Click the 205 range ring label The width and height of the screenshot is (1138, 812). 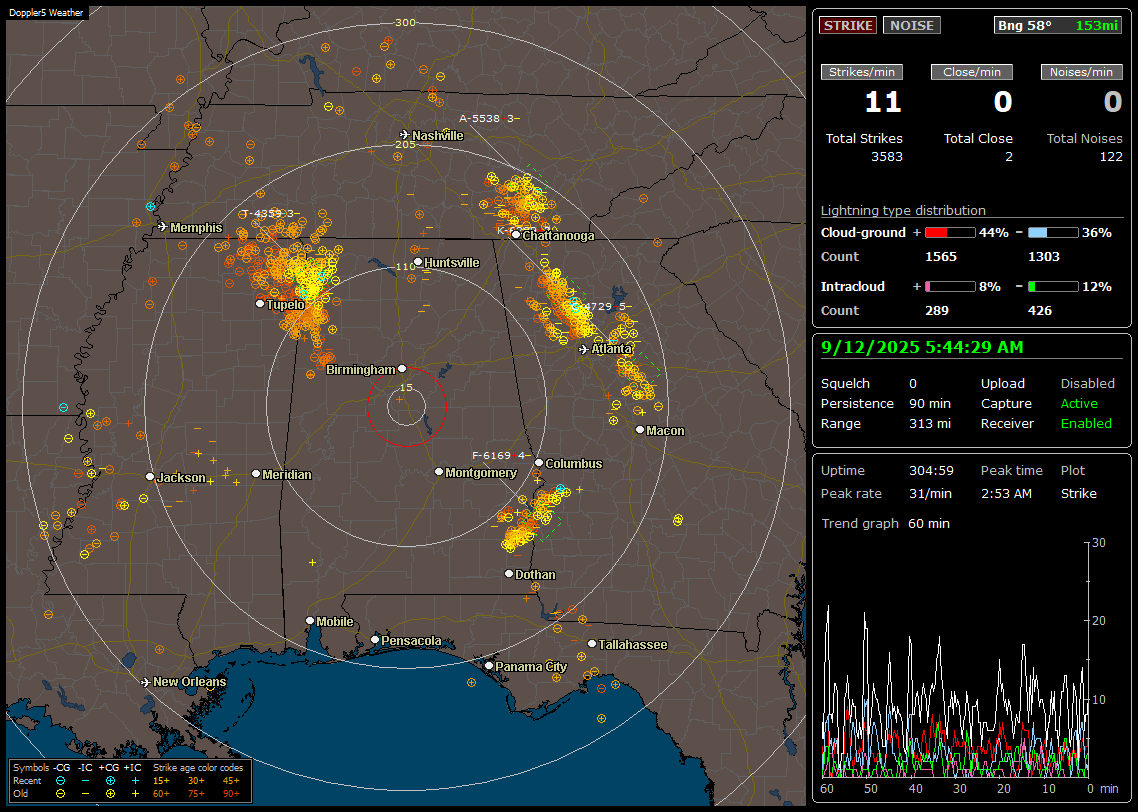[x=405, y=144]
